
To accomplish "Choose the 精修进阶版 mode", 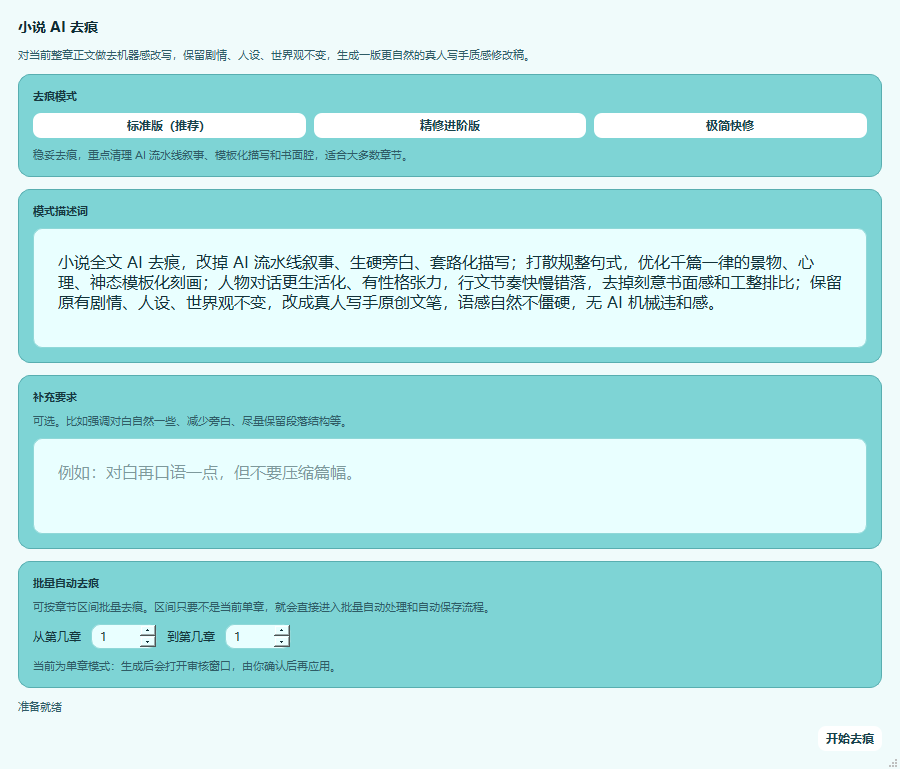I will [x=450, y=126].
